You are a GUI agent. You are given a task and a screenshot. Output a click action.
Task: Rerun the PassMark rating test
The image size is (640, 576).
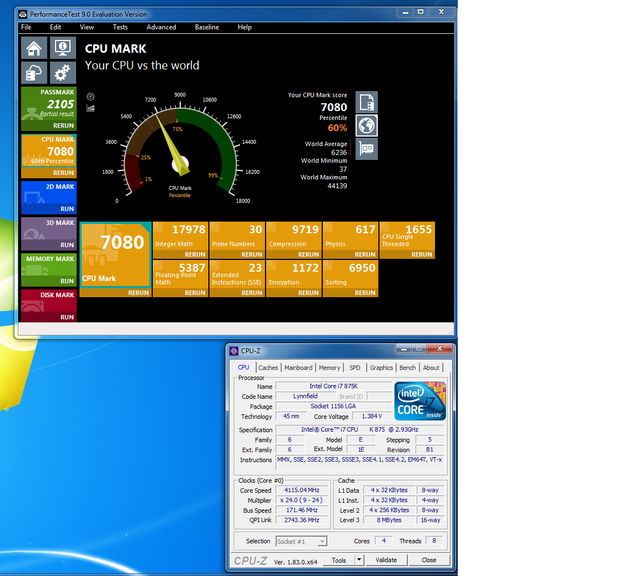[x=64, y=126]
